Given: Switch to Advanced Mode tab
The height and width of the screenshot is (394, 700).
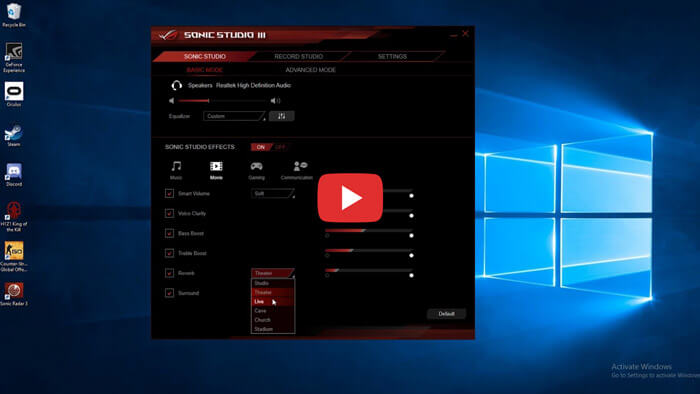Looking at the screenshot, I should (x=311, y=70).
